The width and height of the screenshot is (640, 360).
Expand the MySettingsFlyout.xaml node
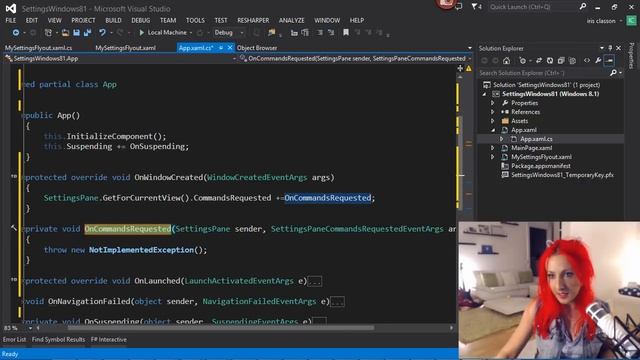493,157
